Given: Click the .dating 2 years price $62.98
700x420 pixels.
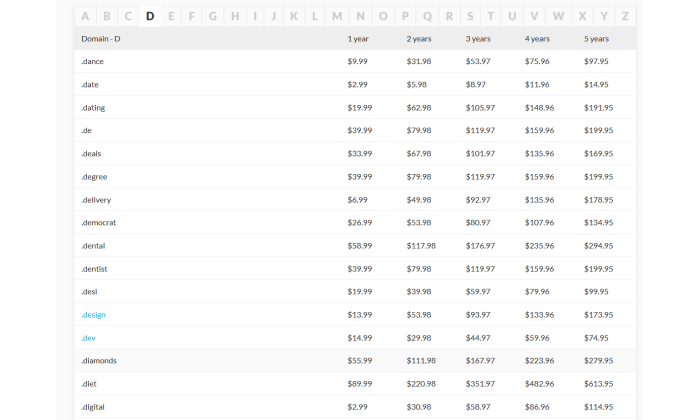Looking at the screenshot, I should tap(419, 108).
